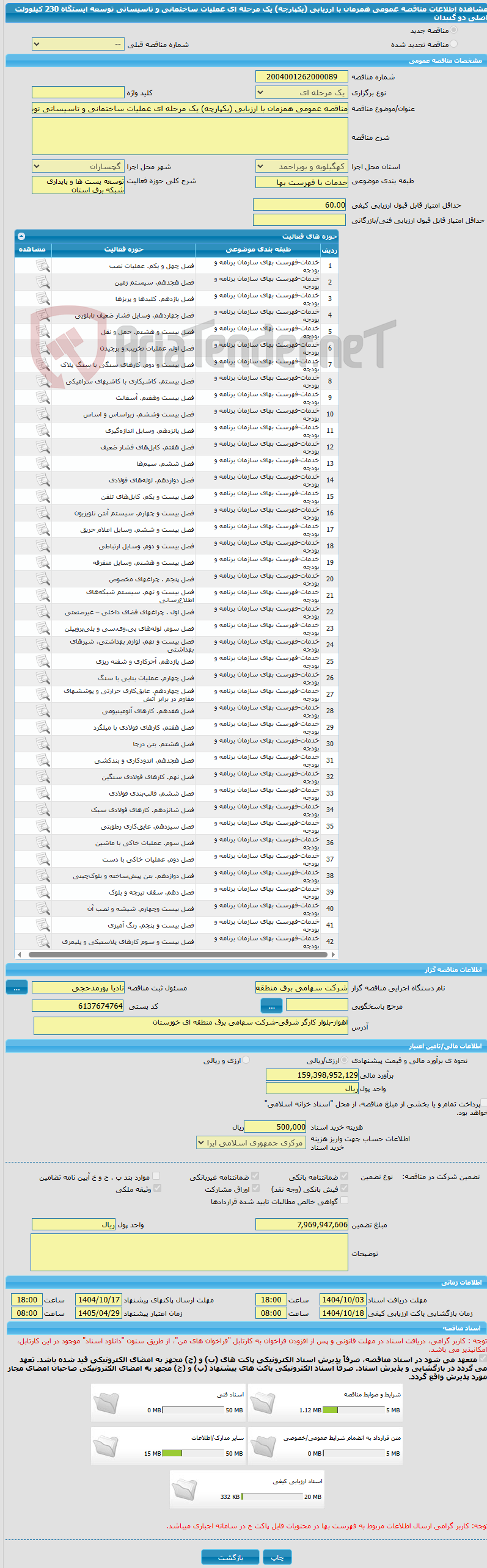Image resolution: width=487 pixels, height=1568 pixels.
Task: Click the کلید واژه input field
Action: point(78,92)
